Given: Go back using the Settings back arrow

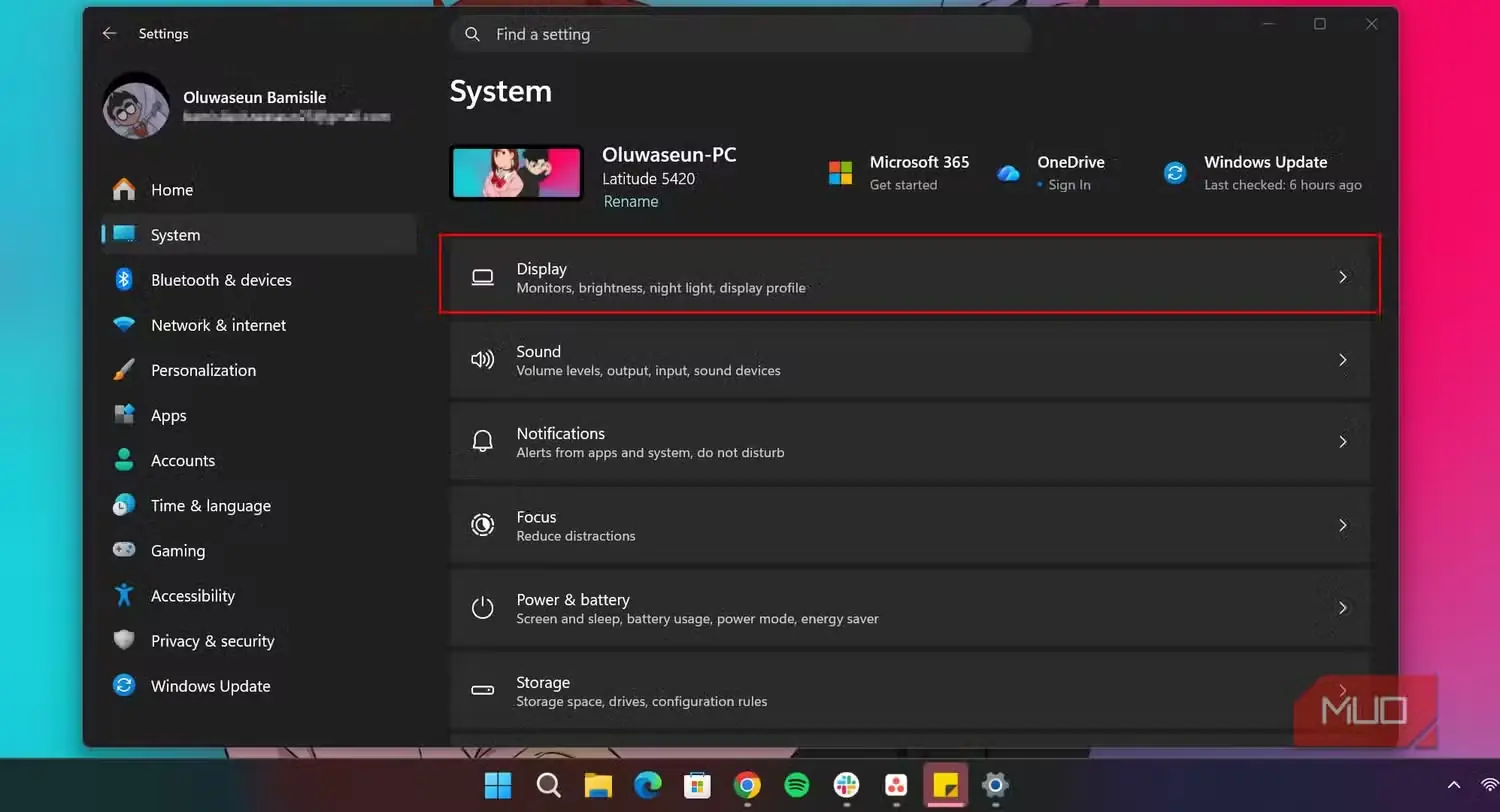Looking at the screenshot, I should pyautogui.click(x=109, y=34).
